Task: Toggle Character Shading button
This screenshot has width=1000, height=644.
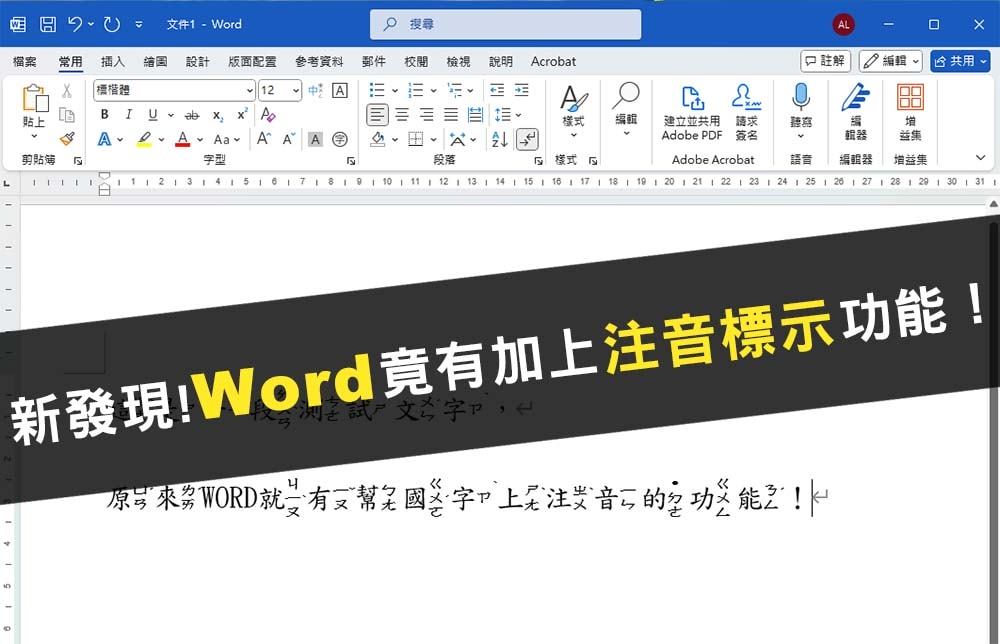Action: coord(315,139)
